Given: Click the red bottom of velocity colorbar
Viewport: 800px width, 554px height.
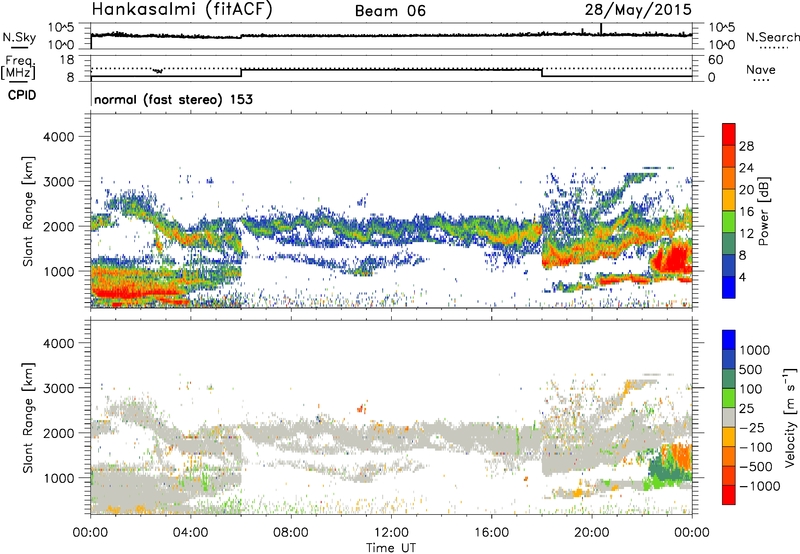Looking at the screenshot, I should pos(729,495).
